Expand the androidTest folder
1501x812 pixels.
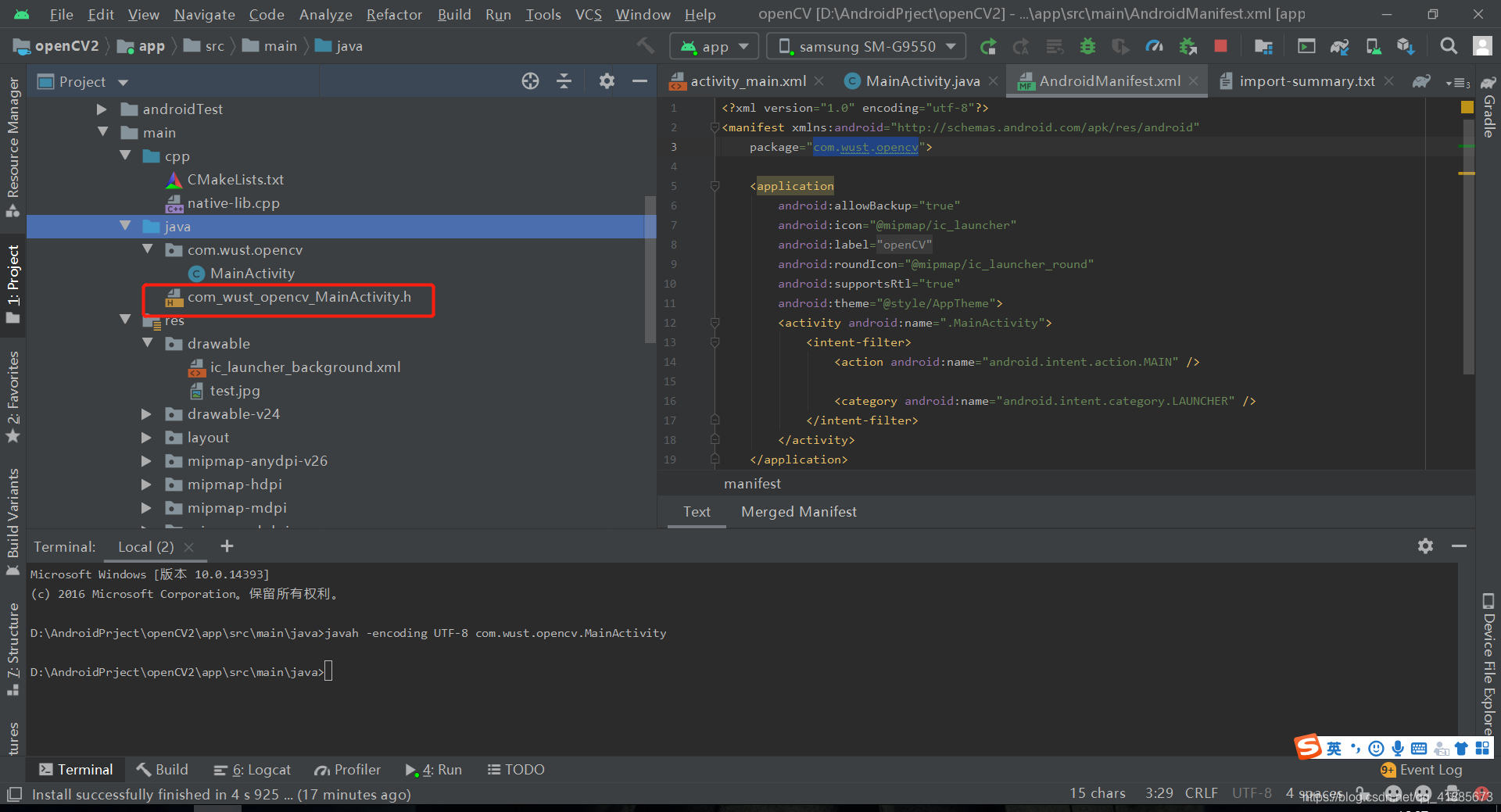tap(102, 109)
